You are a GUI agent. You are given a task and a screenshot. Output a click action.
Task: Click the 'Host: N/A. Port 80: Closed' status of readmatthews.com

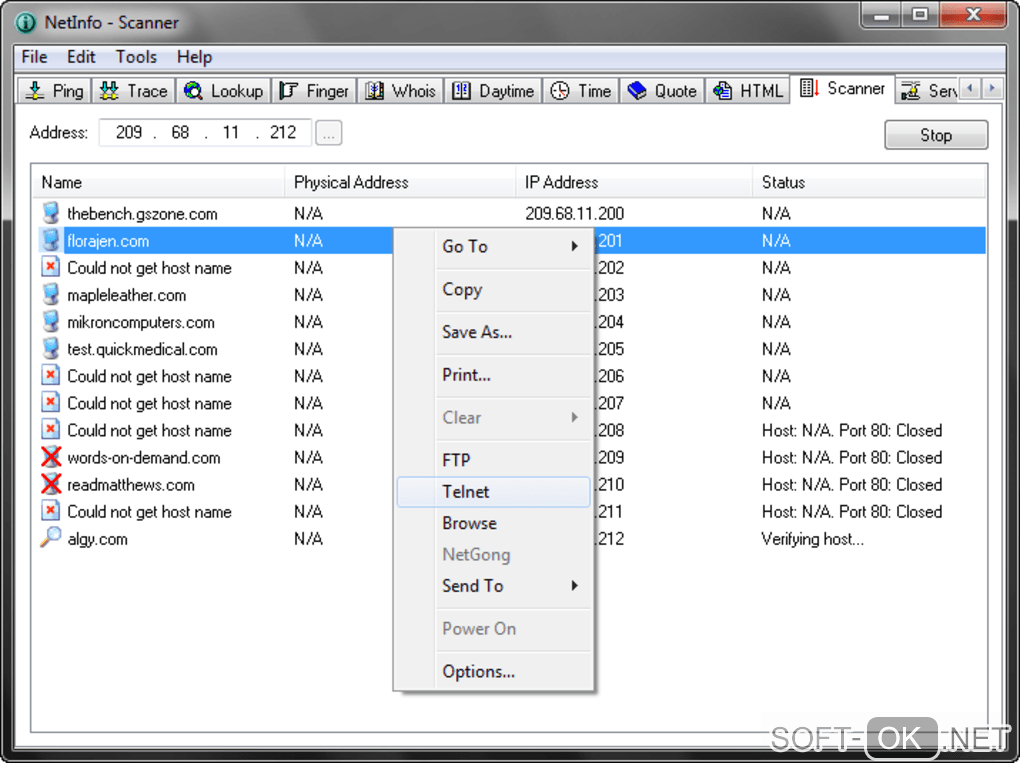(852, 485)
